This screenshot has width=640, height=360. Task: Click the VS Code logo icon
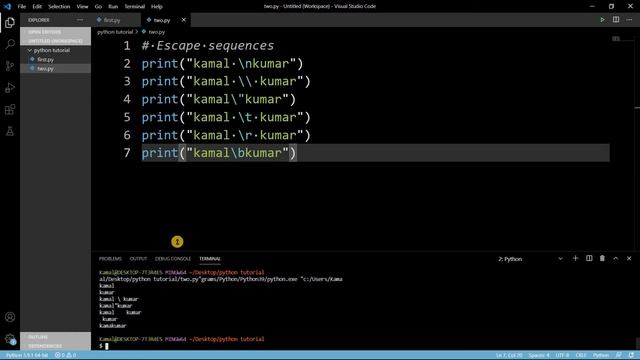7,6
